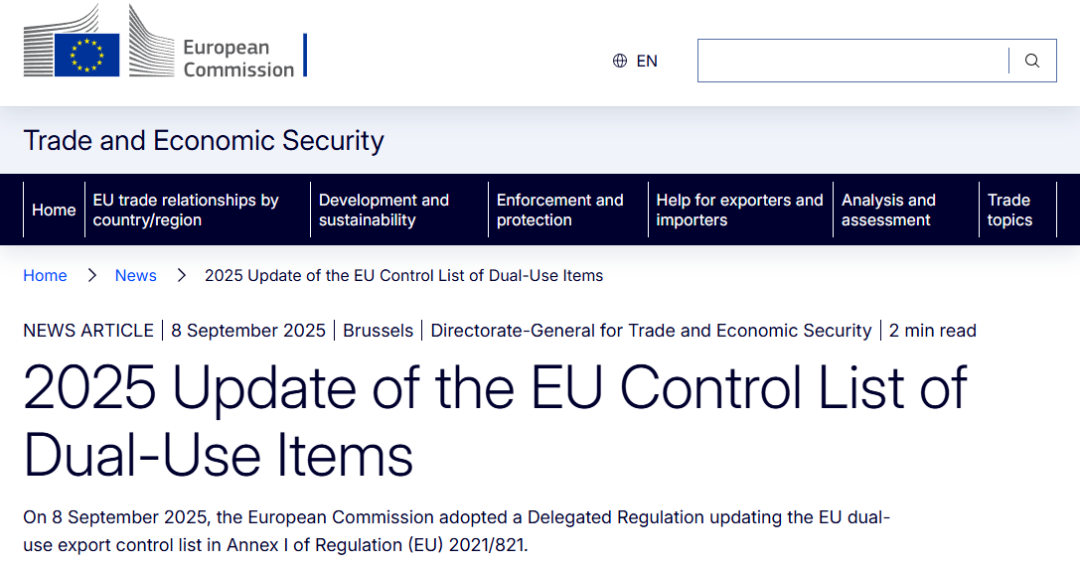Focus the site search text box

coord(852,61)
